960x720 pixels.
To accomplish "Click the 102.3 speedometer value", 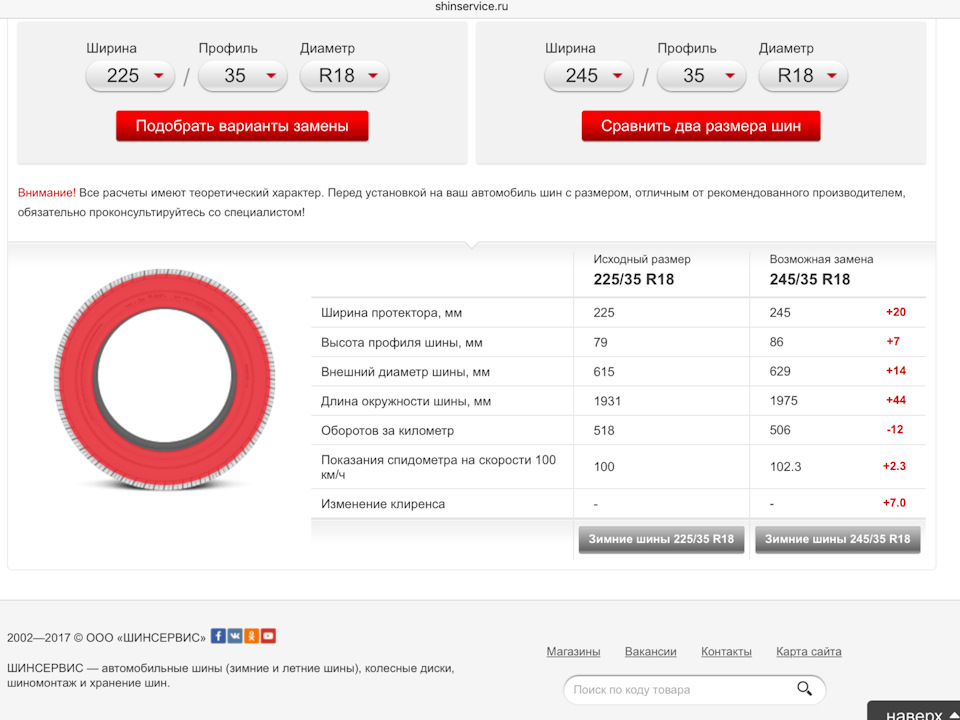I will pyautogui.click(x=786, y=467).
